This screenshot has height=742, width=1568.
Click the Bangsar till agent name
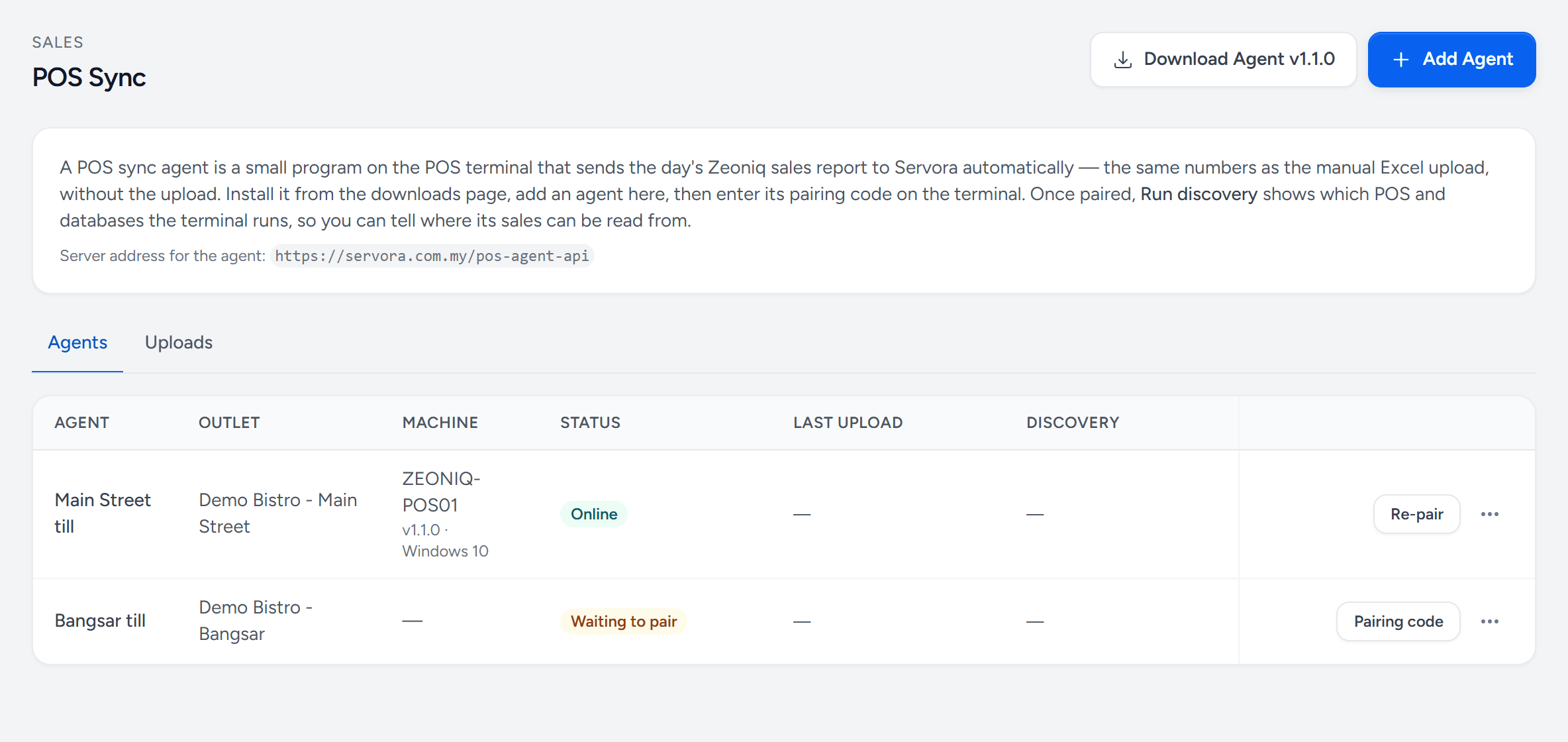[100, 621]
